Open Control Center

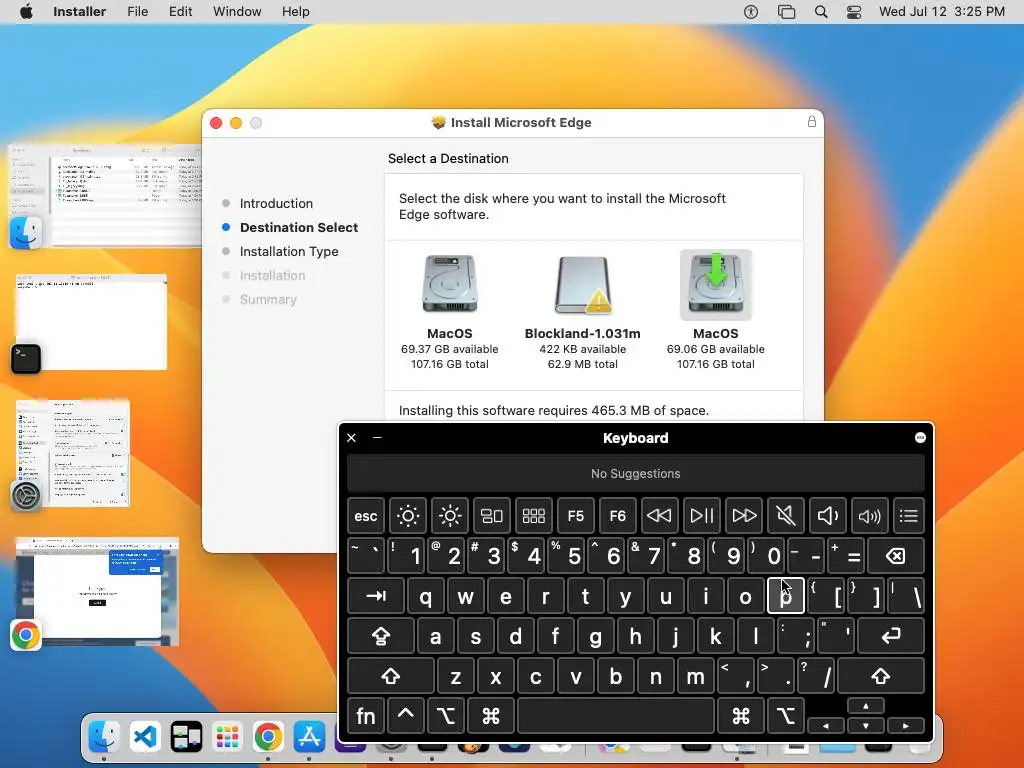tap(854, 12)
